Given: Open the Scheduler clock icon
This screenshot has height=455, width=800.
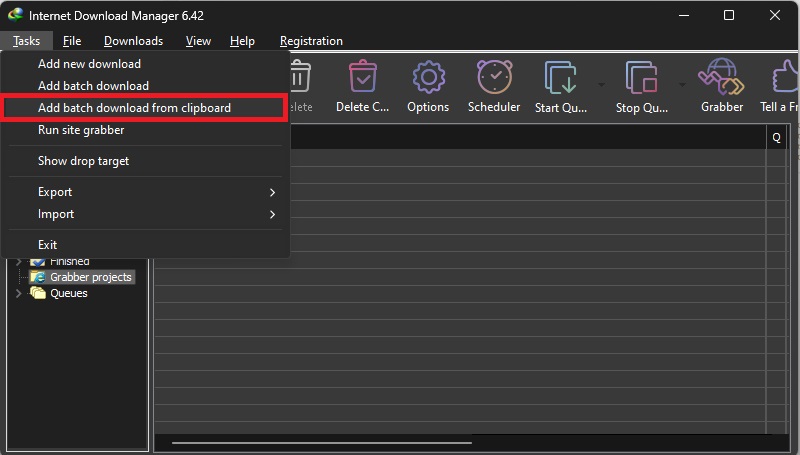Looking at the screenshot, I should pos(494,78).
